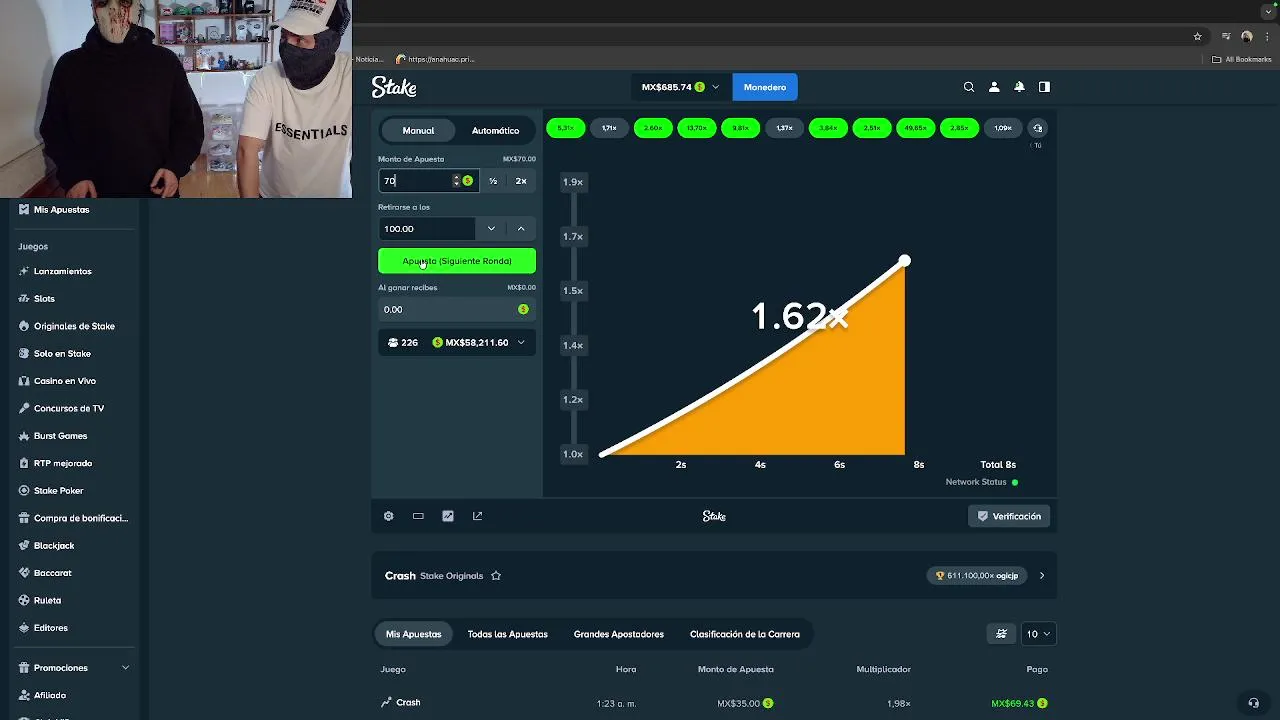Click the Retirarse a los input field

[428, 229]
